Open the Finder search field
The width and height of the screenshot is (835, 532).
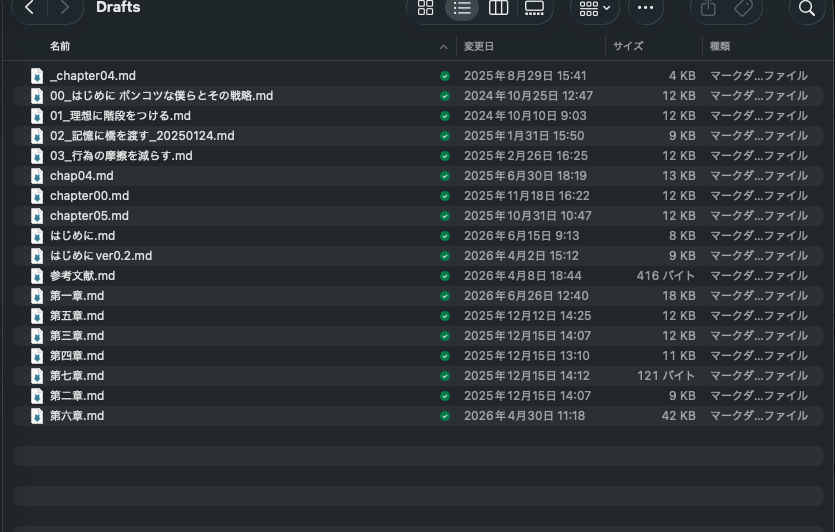807,8
